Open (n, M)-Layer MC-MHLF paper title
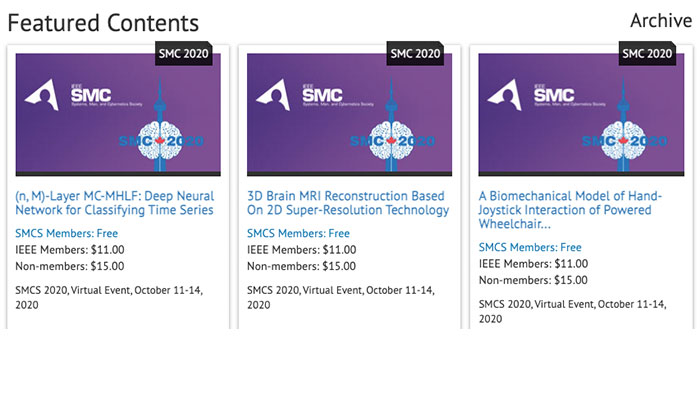This screenshot has width=700, height=400. click(x=114, y=203)
